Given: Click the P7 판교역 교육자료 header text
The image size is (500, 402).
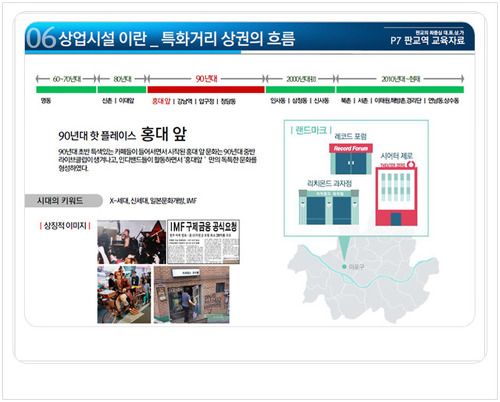Looking at the screenshot, I should tap(428, 41).
